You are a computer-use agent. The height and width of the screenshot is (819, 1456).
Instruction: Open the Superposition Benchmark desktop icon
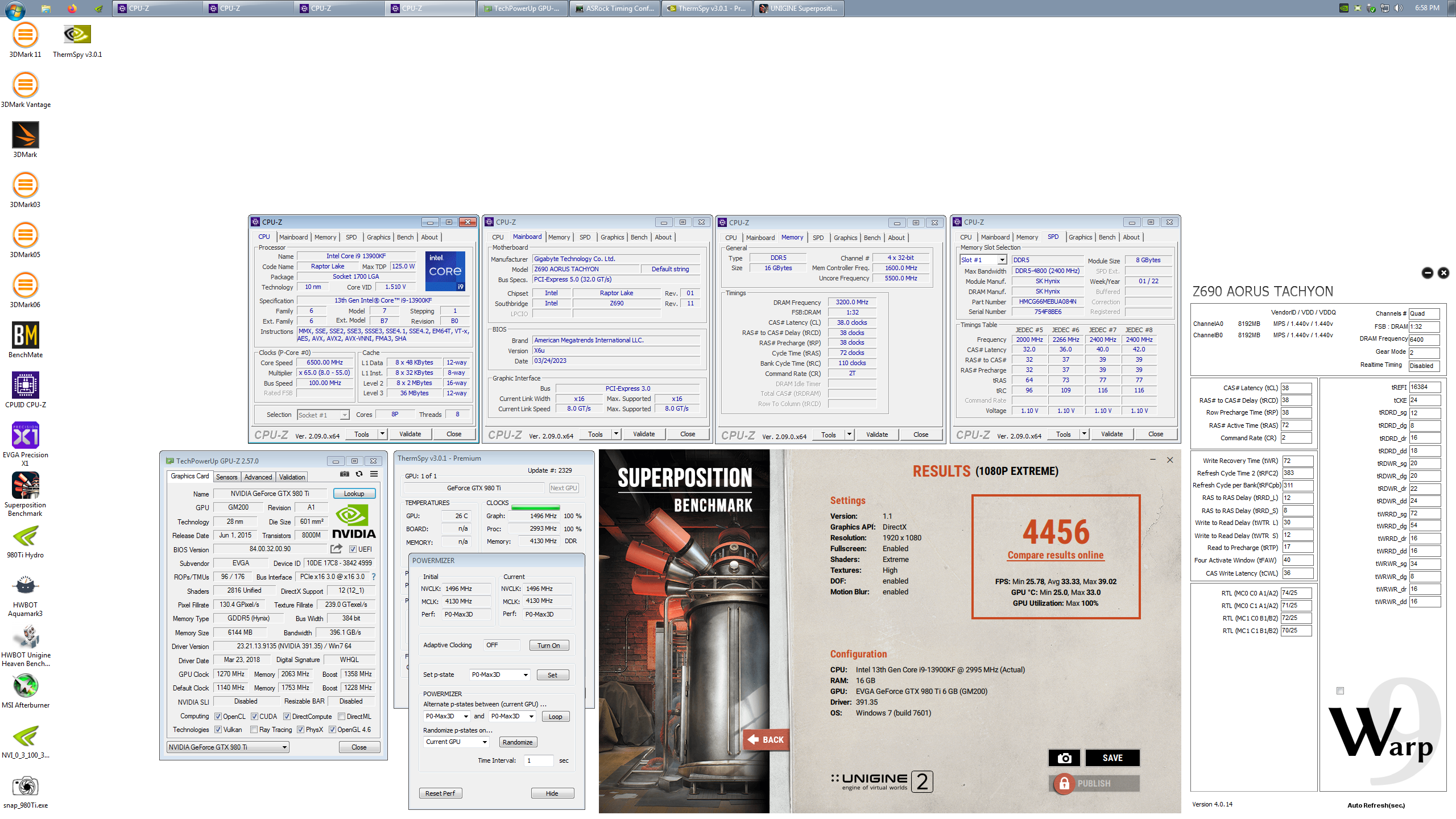click(25, 494)
